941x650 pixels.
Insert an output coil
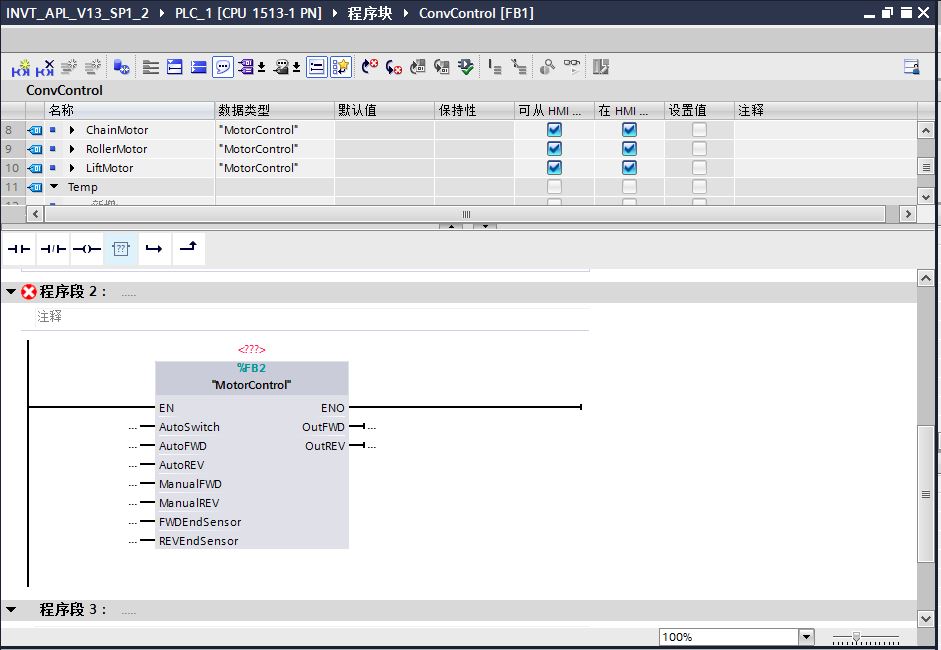click(x=86, y=249)
